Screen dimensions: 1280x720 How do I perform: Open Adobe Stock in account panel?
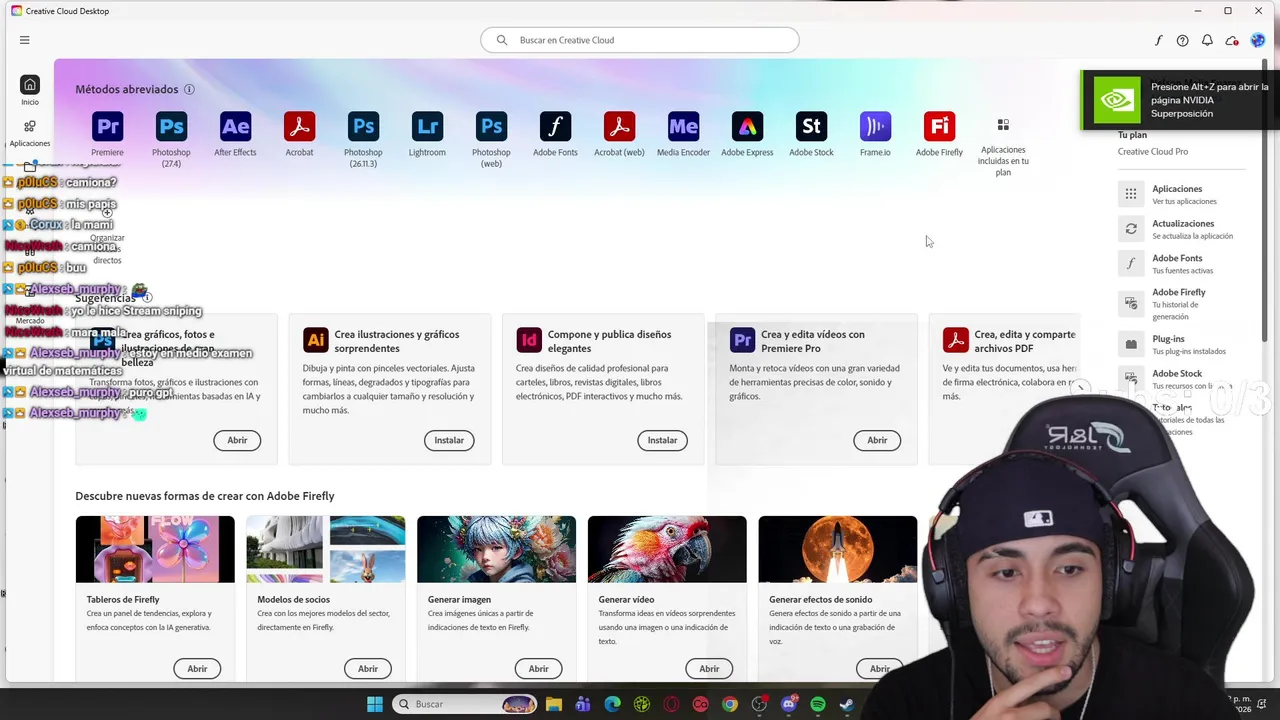(1180, 379)
